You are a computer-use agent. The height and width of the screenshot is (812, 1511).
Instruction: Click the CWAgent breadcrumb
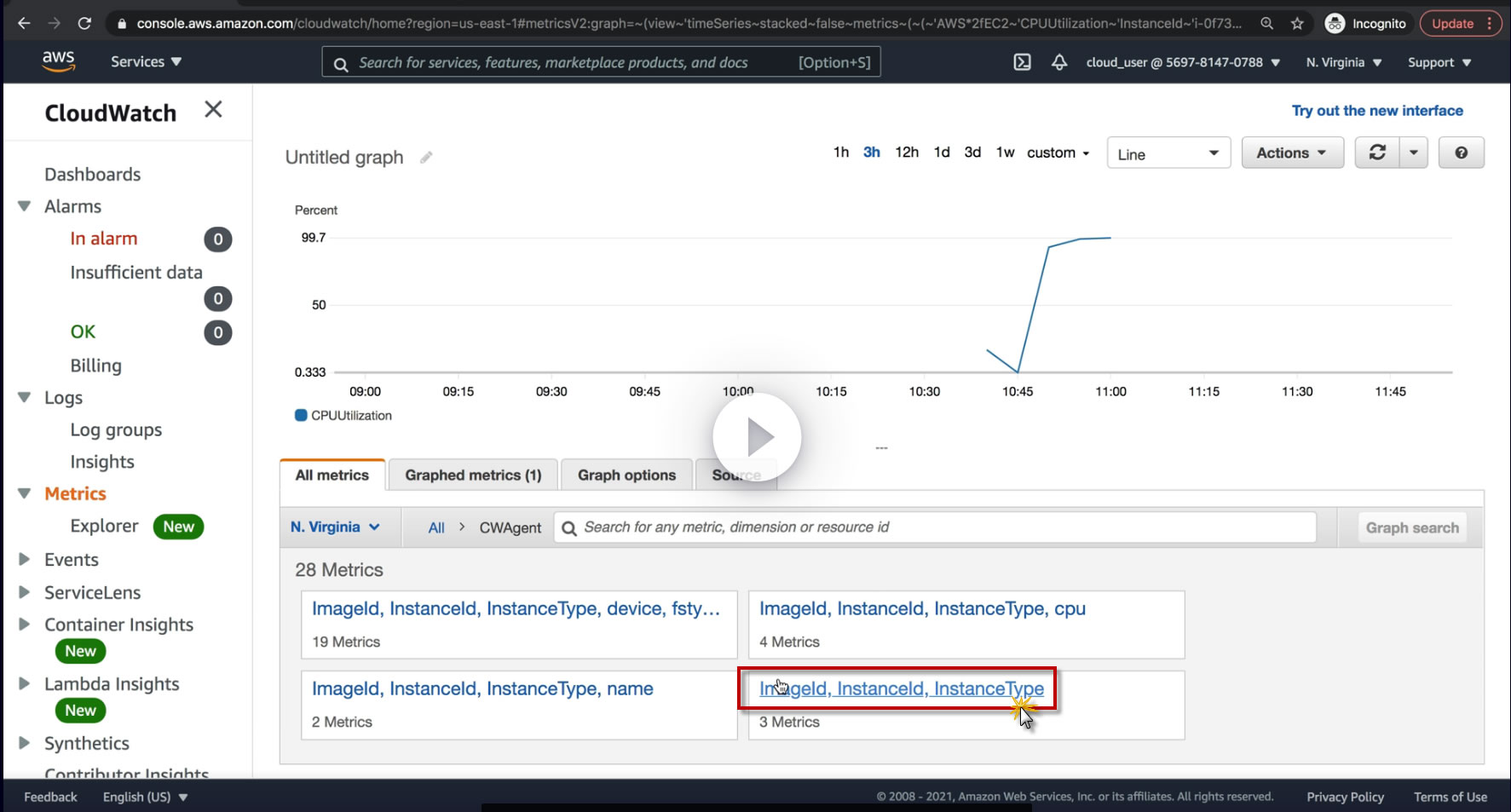(x=510, y=528)
